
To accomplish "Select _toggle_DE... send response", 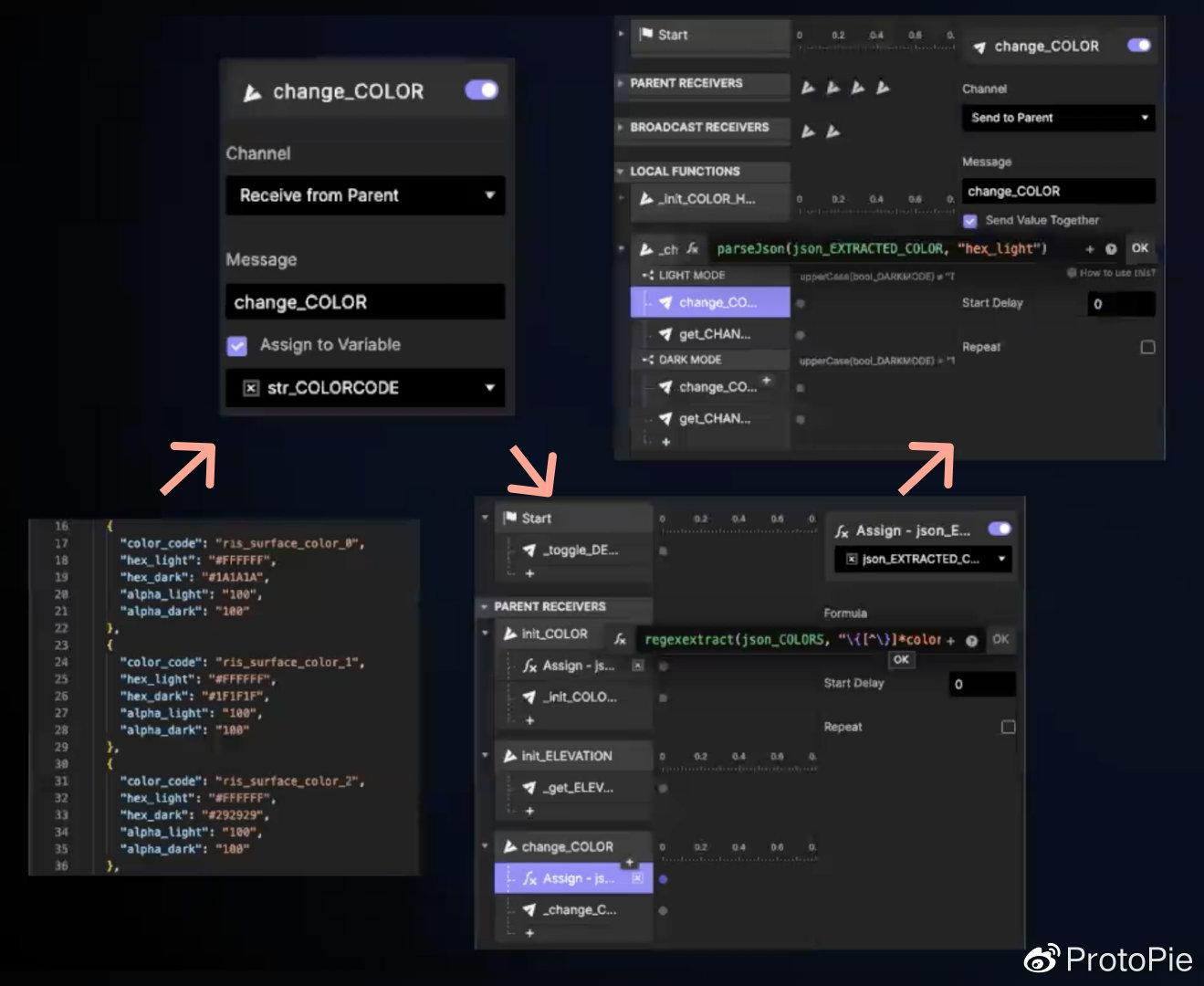I will pos(573,550).
